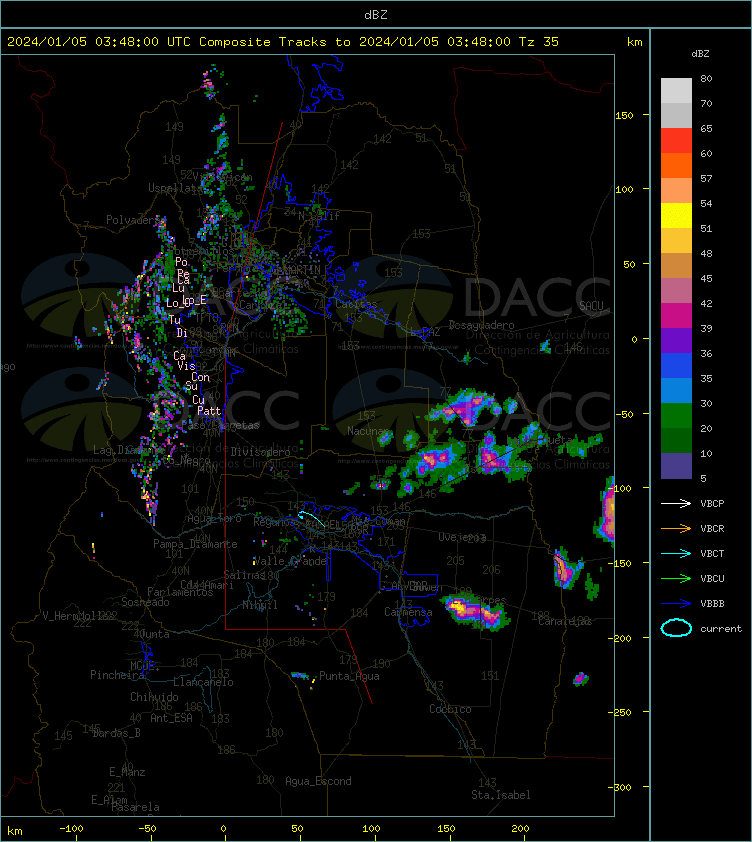Select the light blue swatch below 35
The height and width of the screenshot is (842, 752).
click(x=676, y=390)
